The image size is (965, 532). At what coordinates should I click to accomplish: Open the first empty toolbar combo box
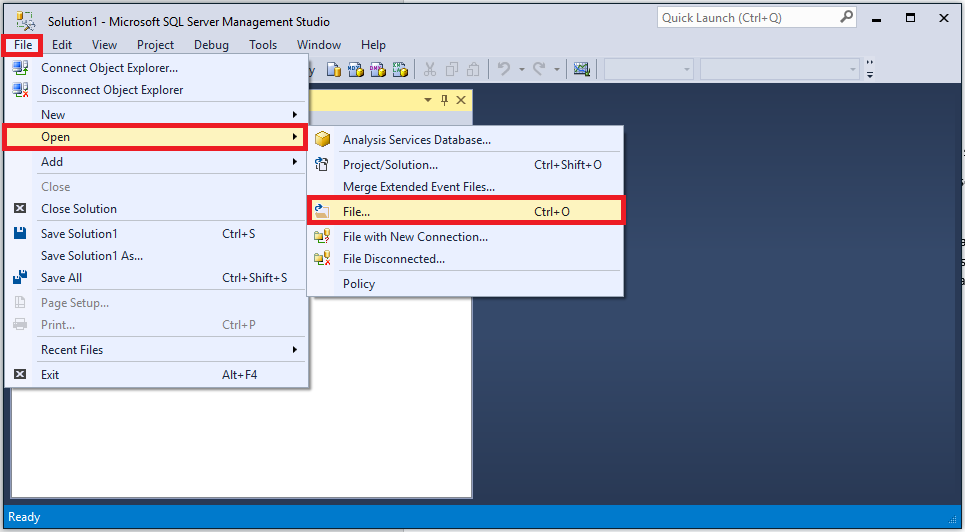649,70
